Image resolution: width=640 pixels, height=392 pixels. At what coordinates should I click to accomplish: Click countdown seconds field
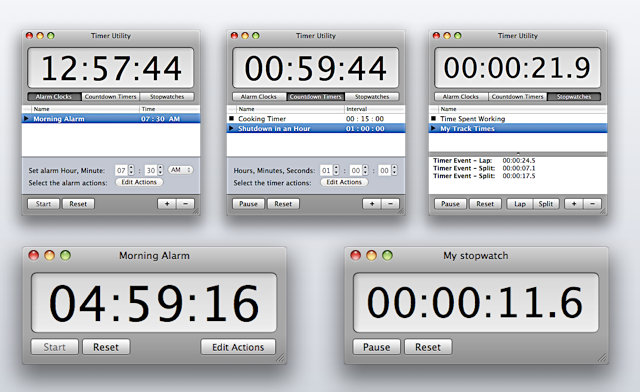(x=384, y=170)
